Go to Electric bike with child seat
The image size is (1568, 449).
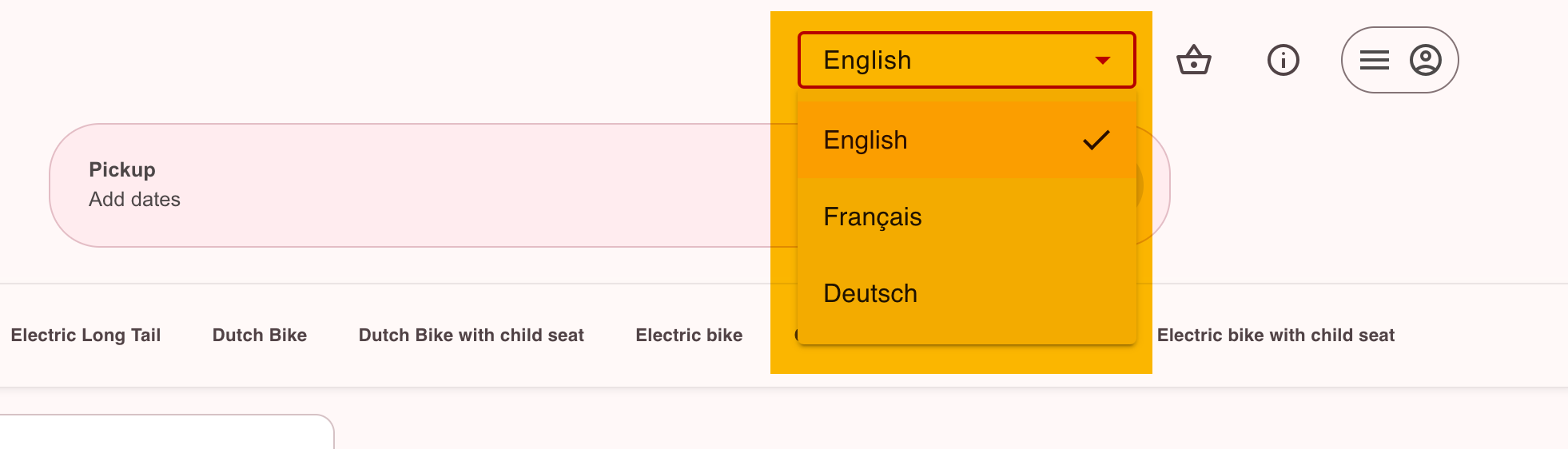pyautogui.click(x=1275, y=336)
